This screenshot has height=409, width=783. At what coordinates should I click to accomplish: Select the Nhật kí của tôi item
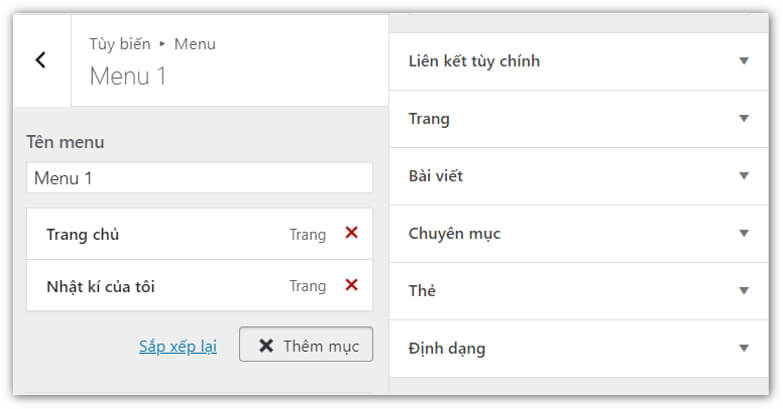(100, 286)
